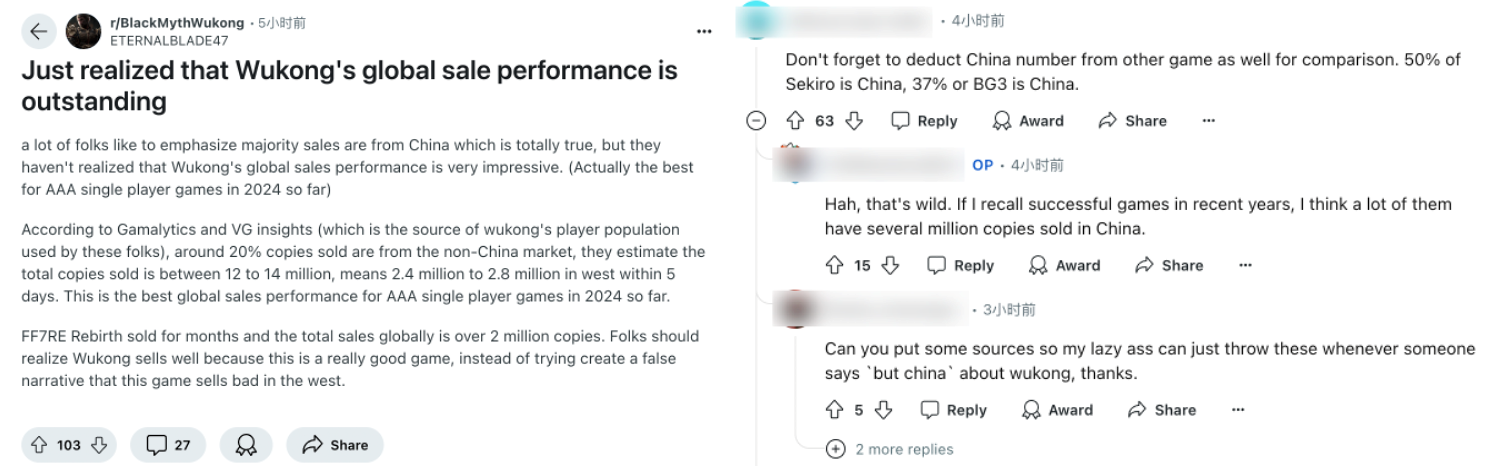1492x470 pixels.
Task: Give an award to the post
Action: 246,445
